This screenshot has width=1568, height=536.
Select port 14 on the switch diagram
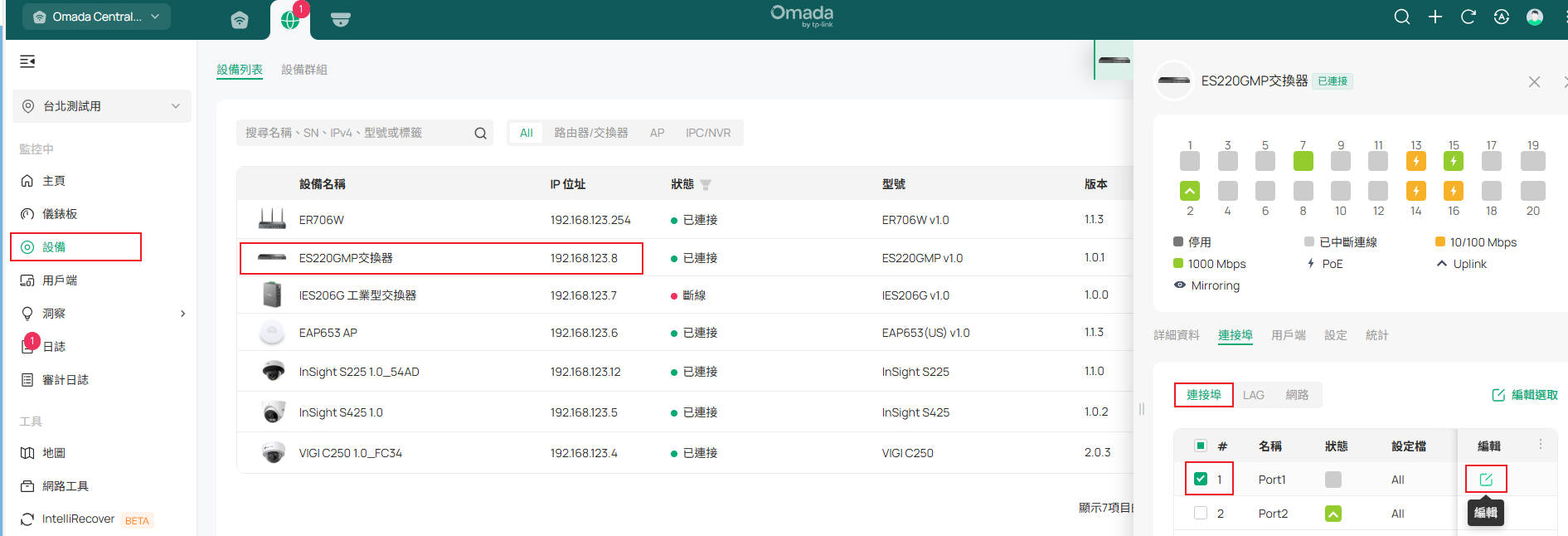[x=1416, y=191]
